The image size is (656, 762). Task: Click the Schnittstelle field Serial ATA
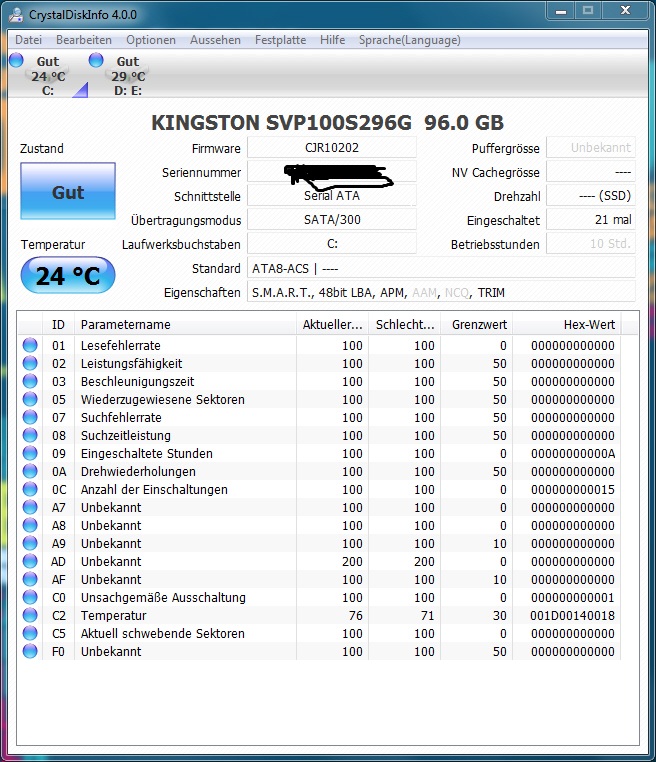[332, 195]
